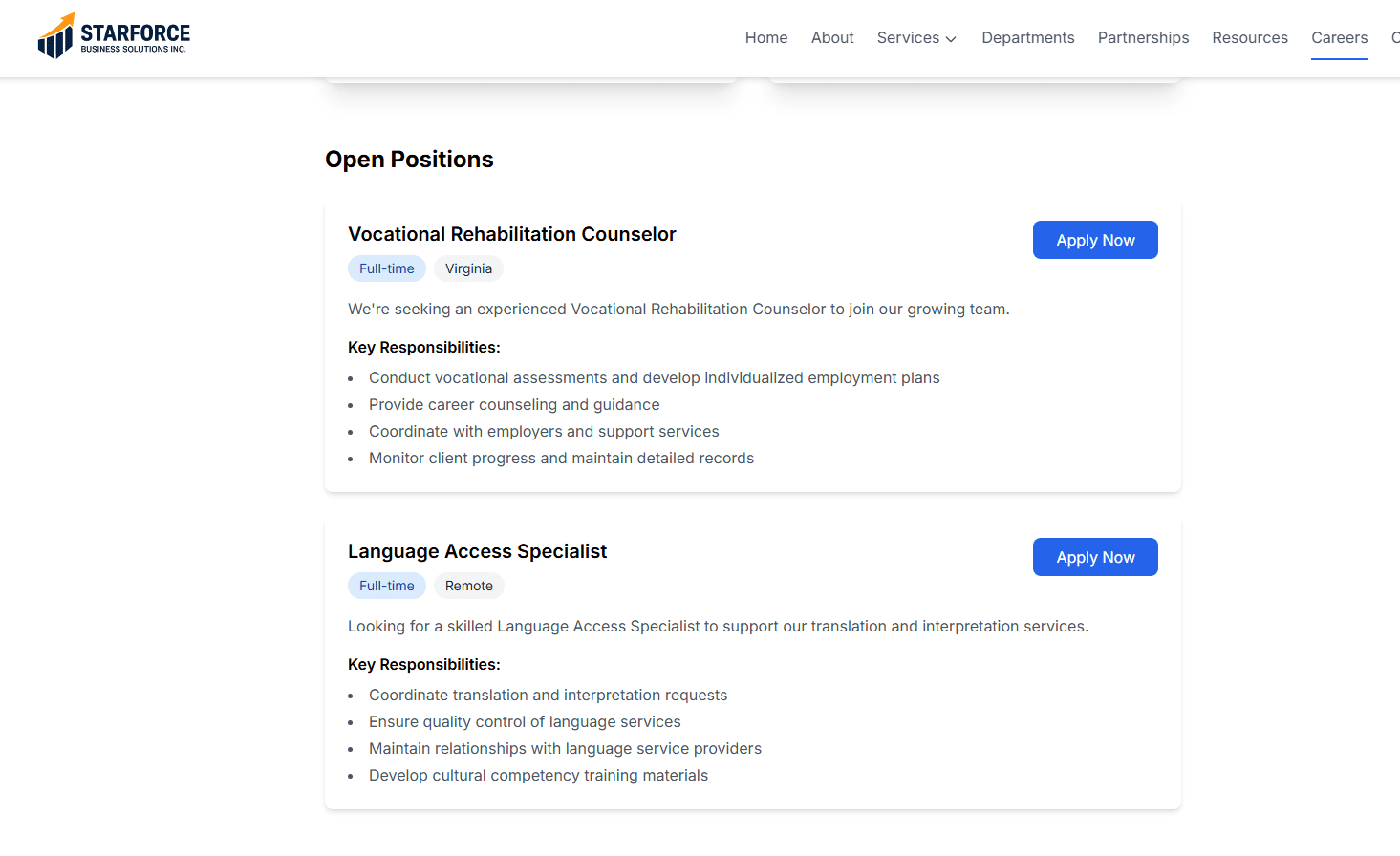
Task: Navigate to Departments
Action: click(x=1028, y=38)
